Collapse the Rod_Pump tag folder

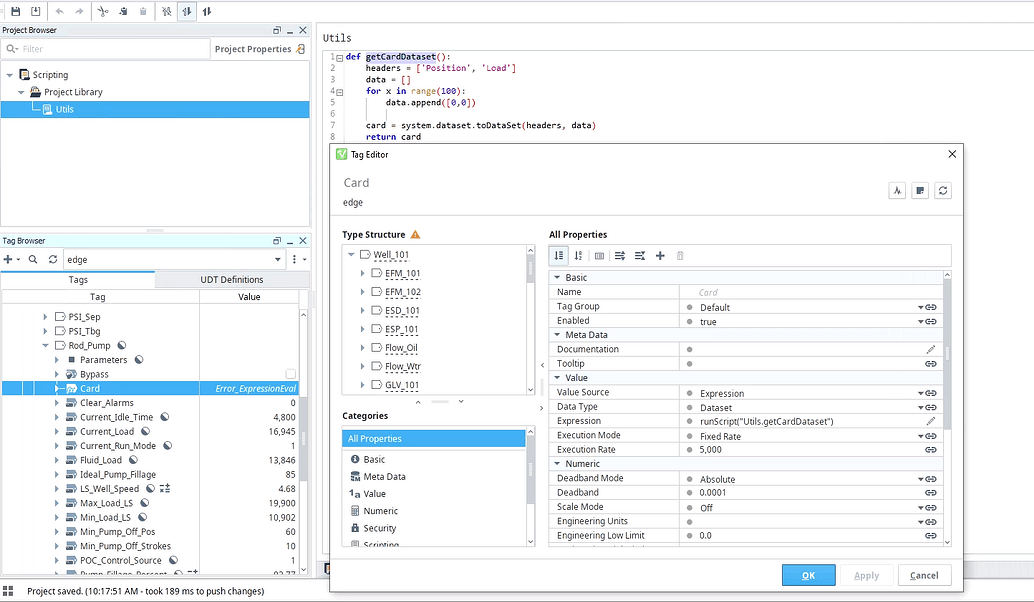pos(45,345)
